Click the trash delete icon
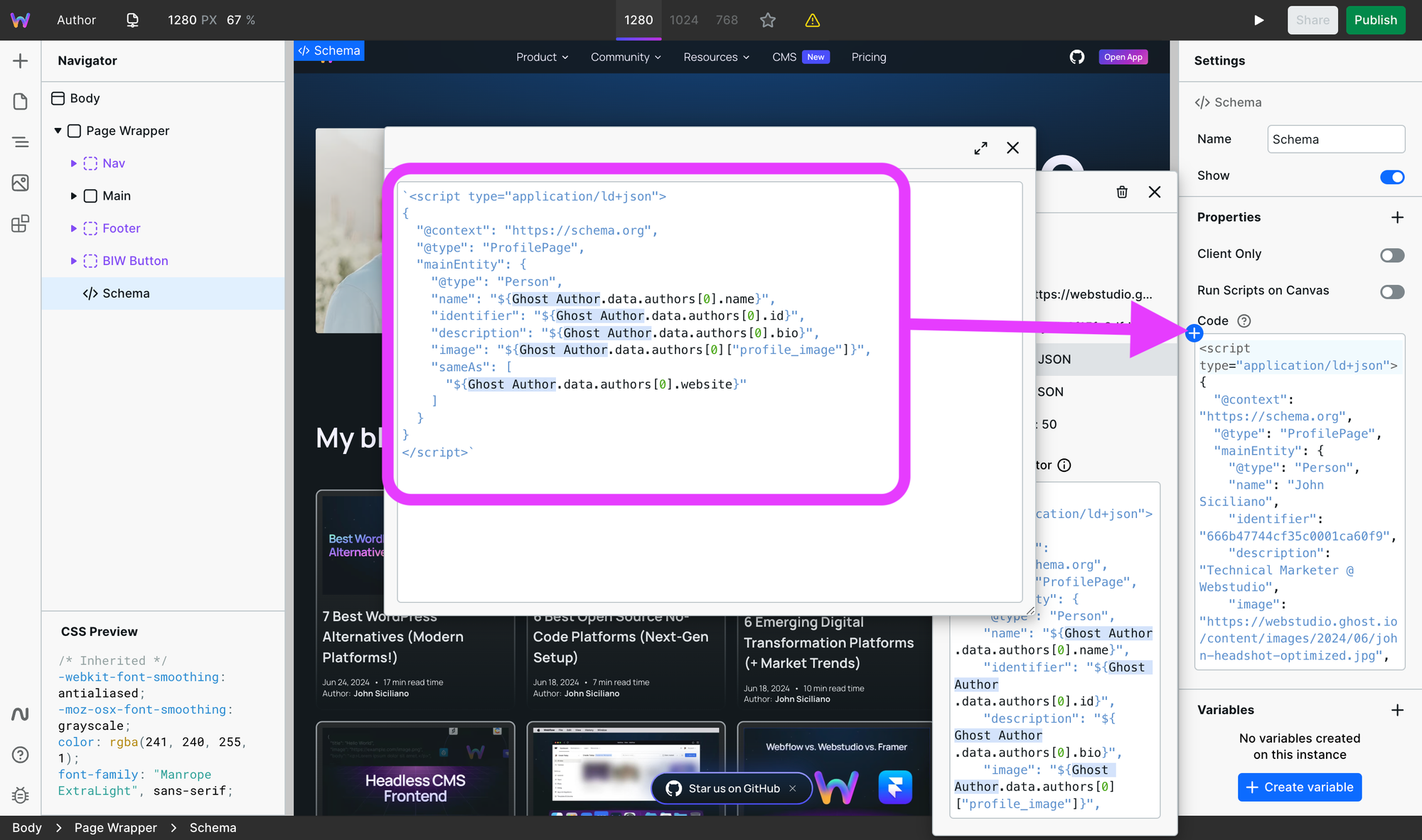 pyautogui.click(x=1122, y=192)
